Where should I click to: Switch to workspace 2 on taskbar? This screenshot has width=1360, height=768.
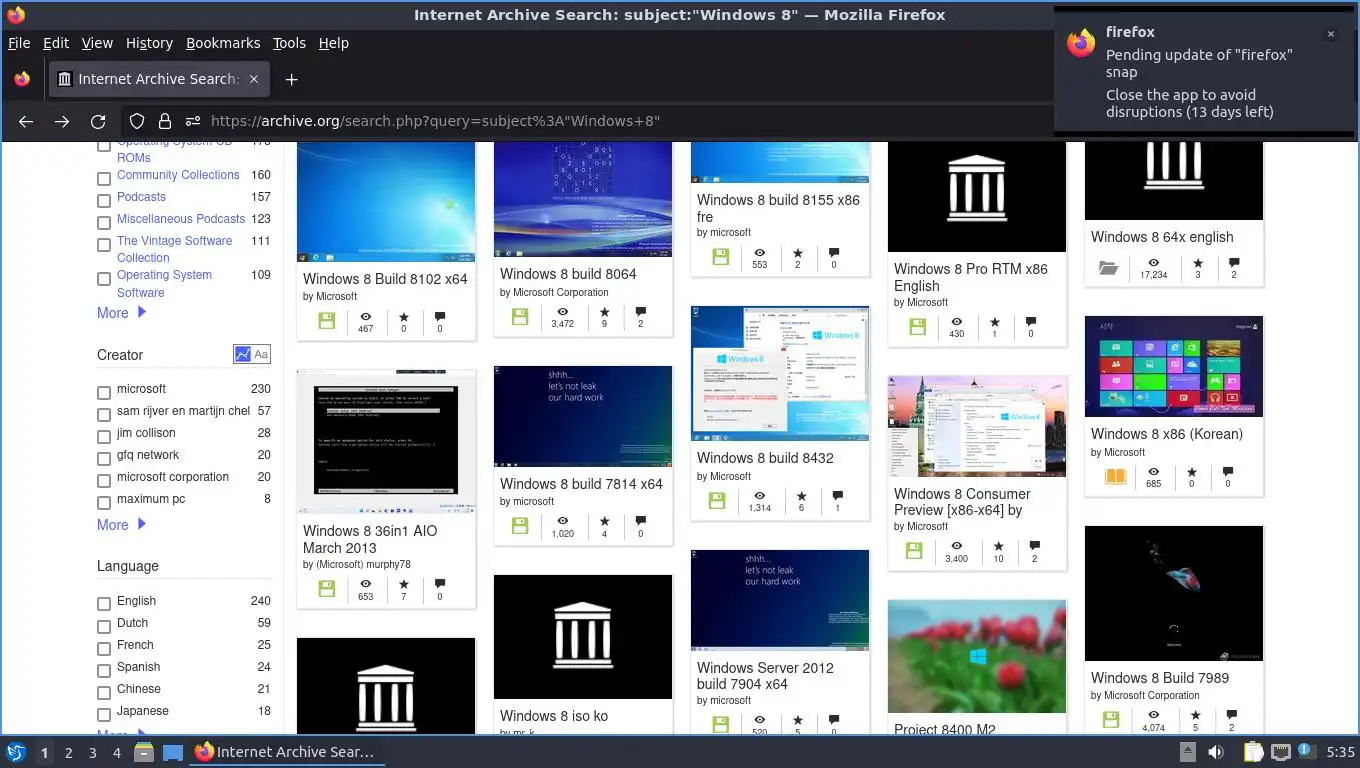(x=68, y=753)
